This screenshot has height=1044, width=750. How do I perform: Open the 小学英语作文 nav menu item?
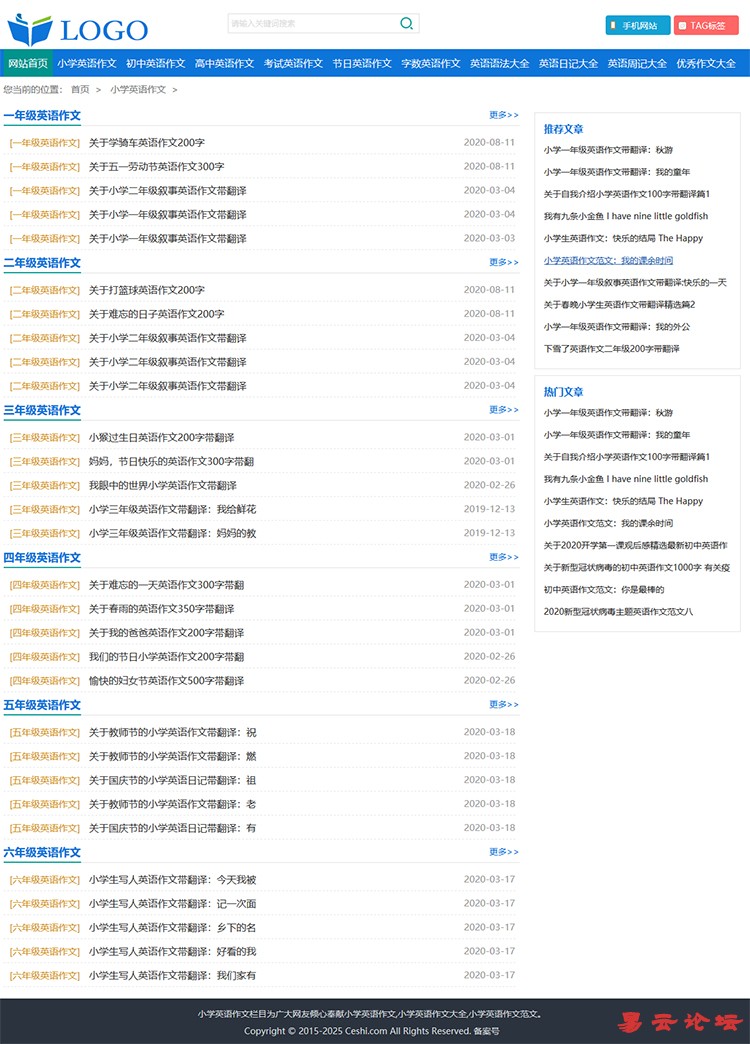87,63
